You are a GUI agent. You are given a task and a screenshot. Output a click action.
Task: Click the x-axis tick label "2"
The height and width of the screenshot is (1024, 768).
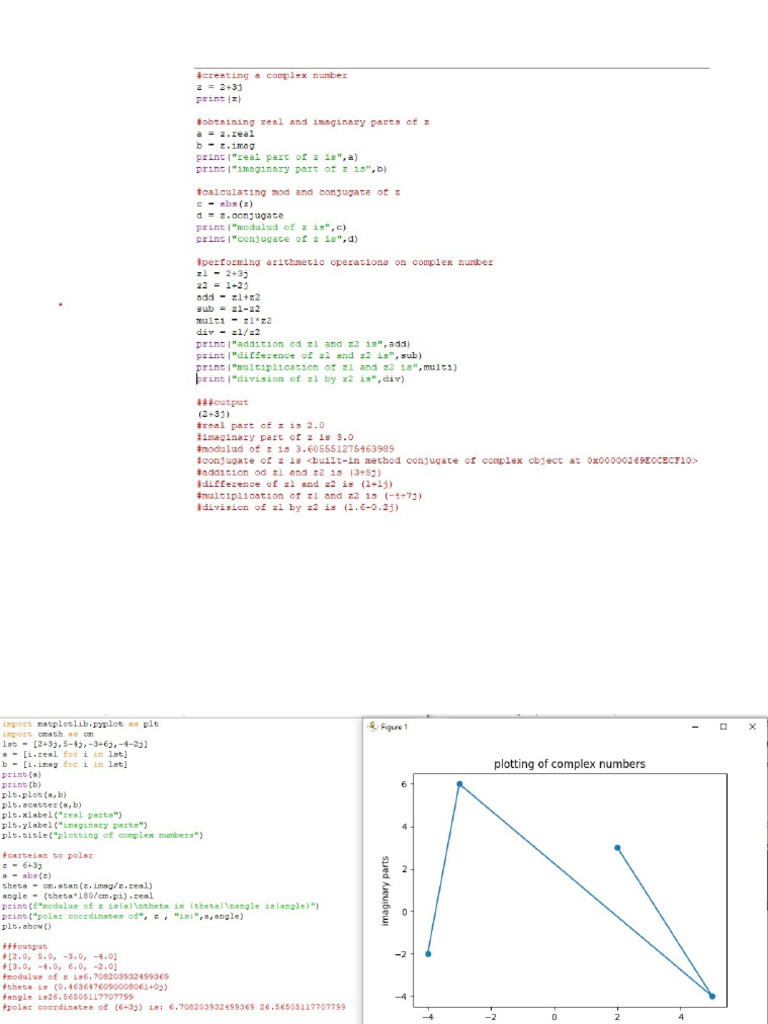point(617,1017)
